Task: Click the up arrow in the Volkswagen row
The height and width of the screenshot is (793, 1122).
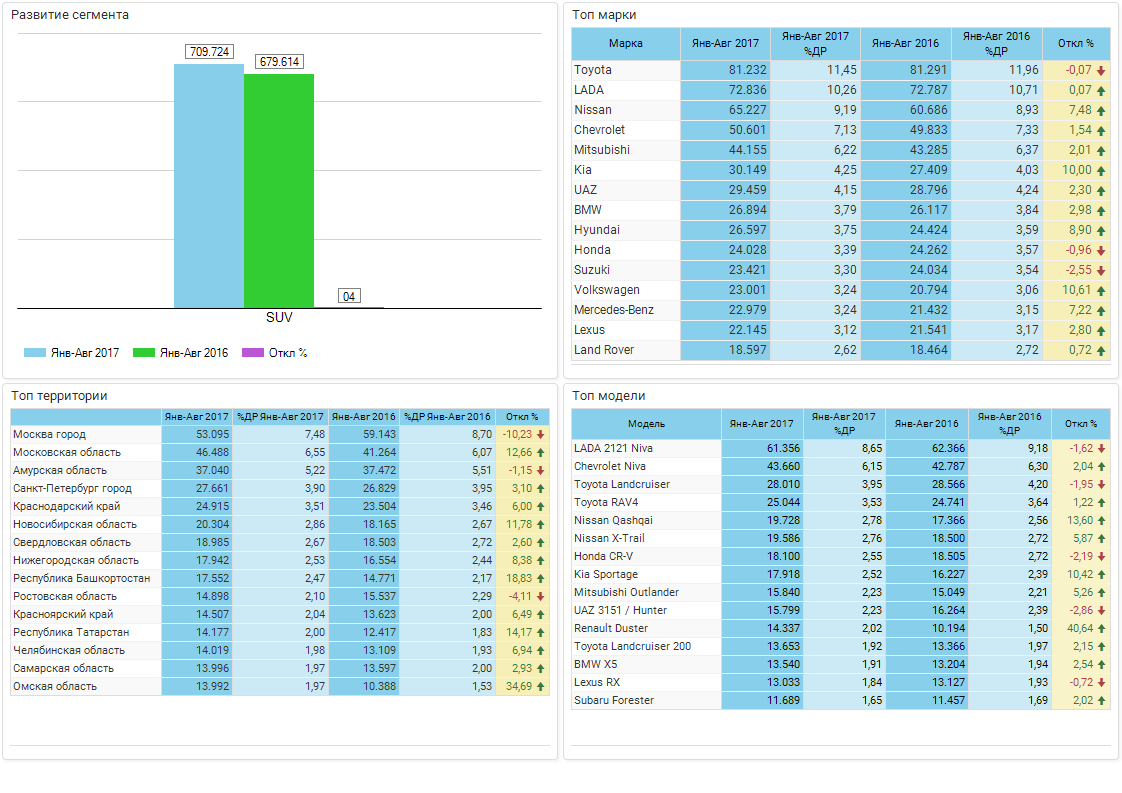Action: coord(1101,291)
